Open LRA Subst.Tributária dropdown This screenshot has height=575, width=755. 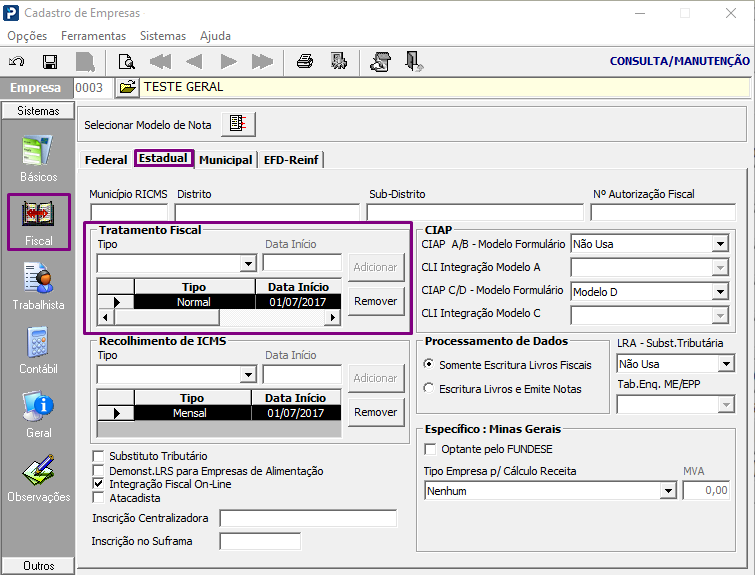(x=726, y=364)
